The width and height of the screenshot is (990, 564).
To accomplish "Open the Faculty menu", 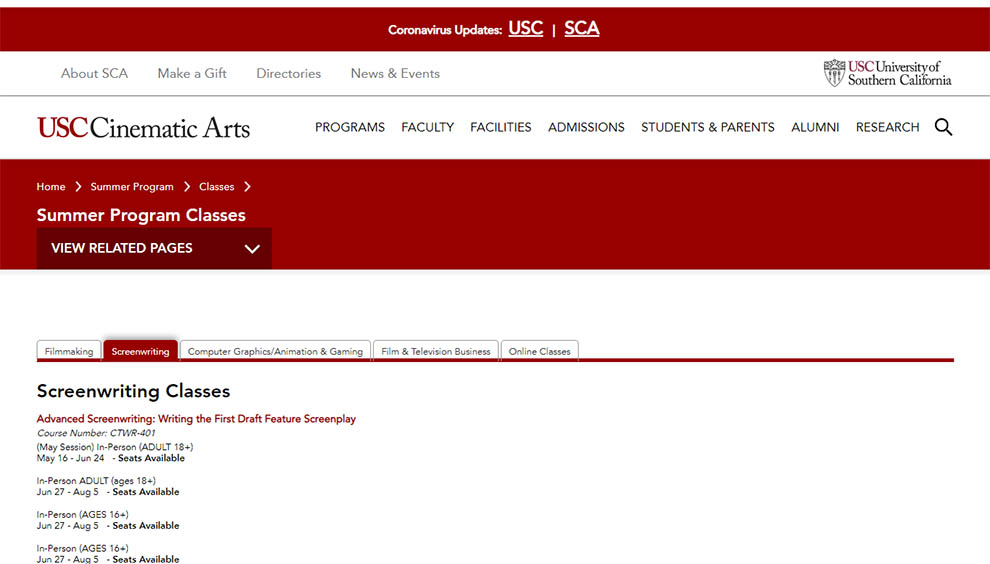I will coord(427,127).
